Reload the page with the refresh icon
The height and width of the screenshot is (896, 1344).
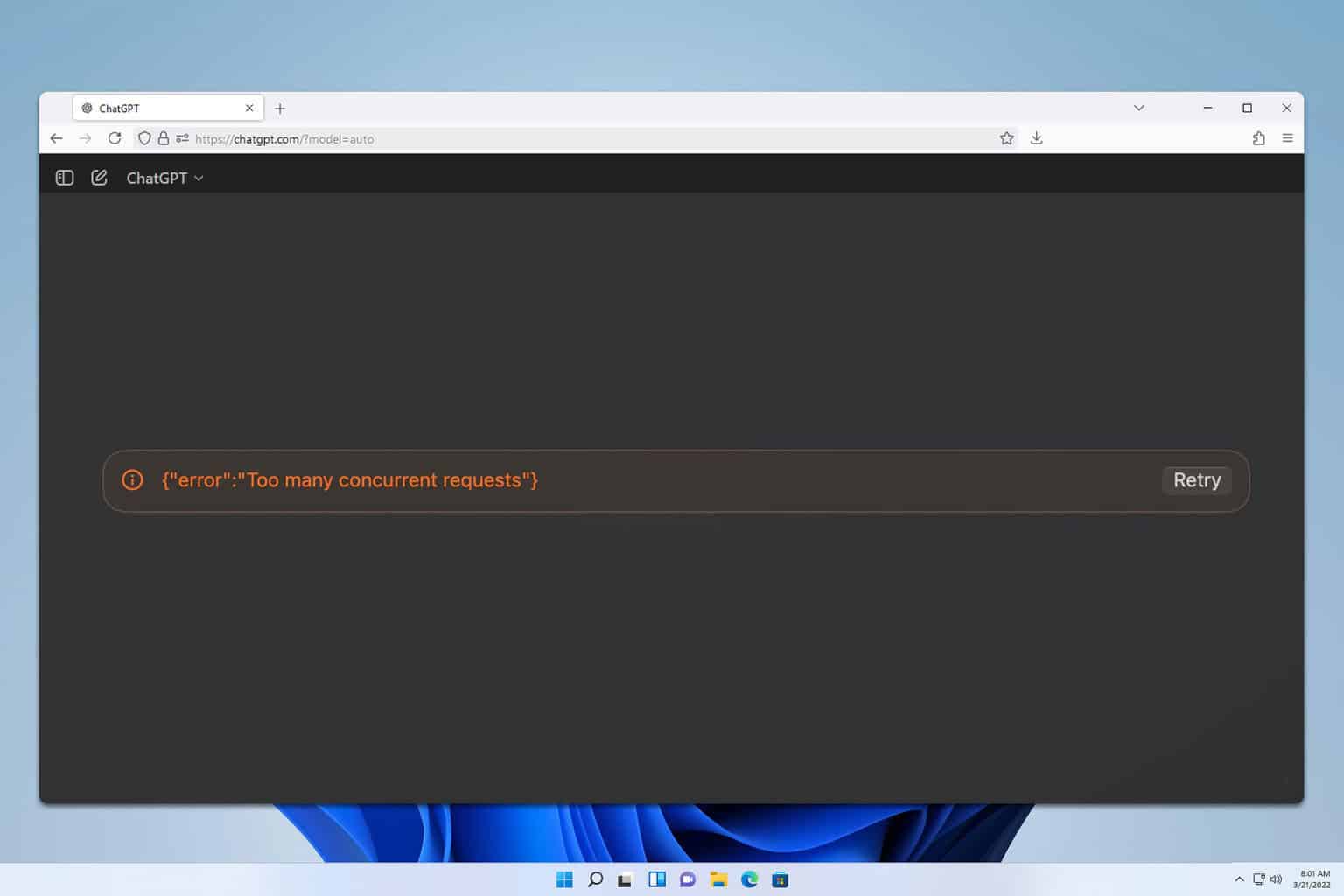point(115,138)
